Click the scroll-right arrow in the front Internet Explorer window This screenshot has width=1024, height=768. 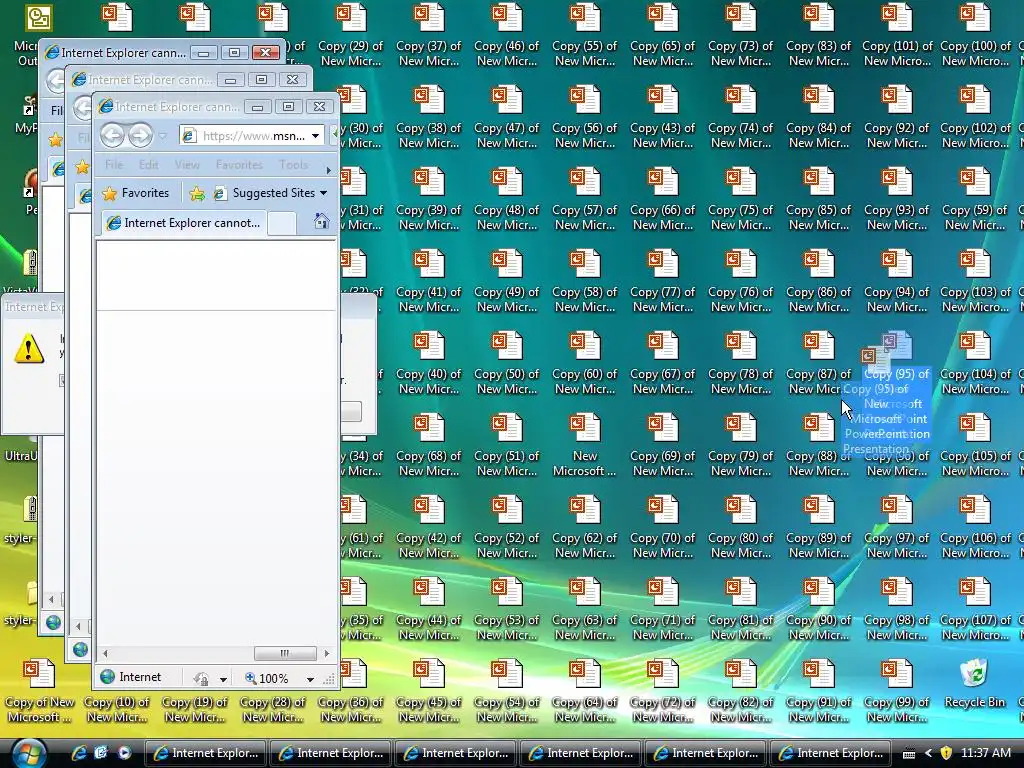(x=327, y=652)
